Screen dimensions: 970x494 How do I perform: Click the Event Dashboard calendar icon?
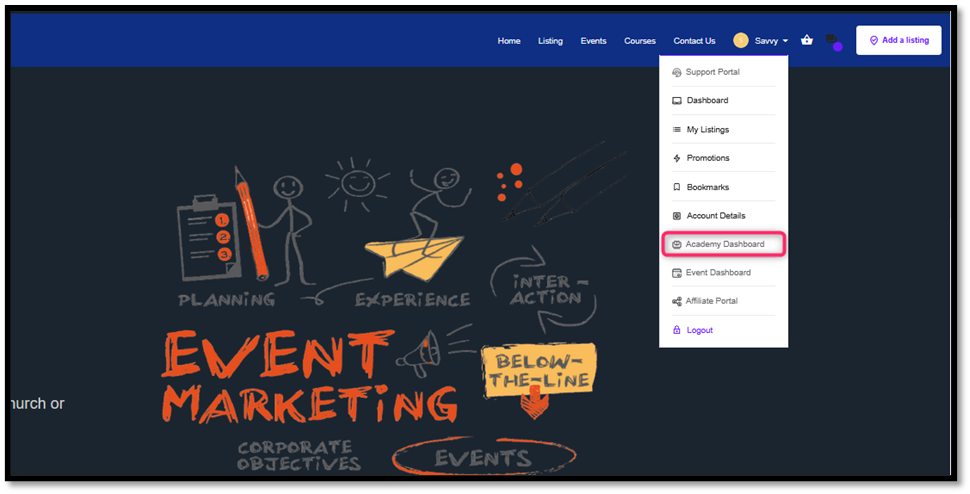677,272
